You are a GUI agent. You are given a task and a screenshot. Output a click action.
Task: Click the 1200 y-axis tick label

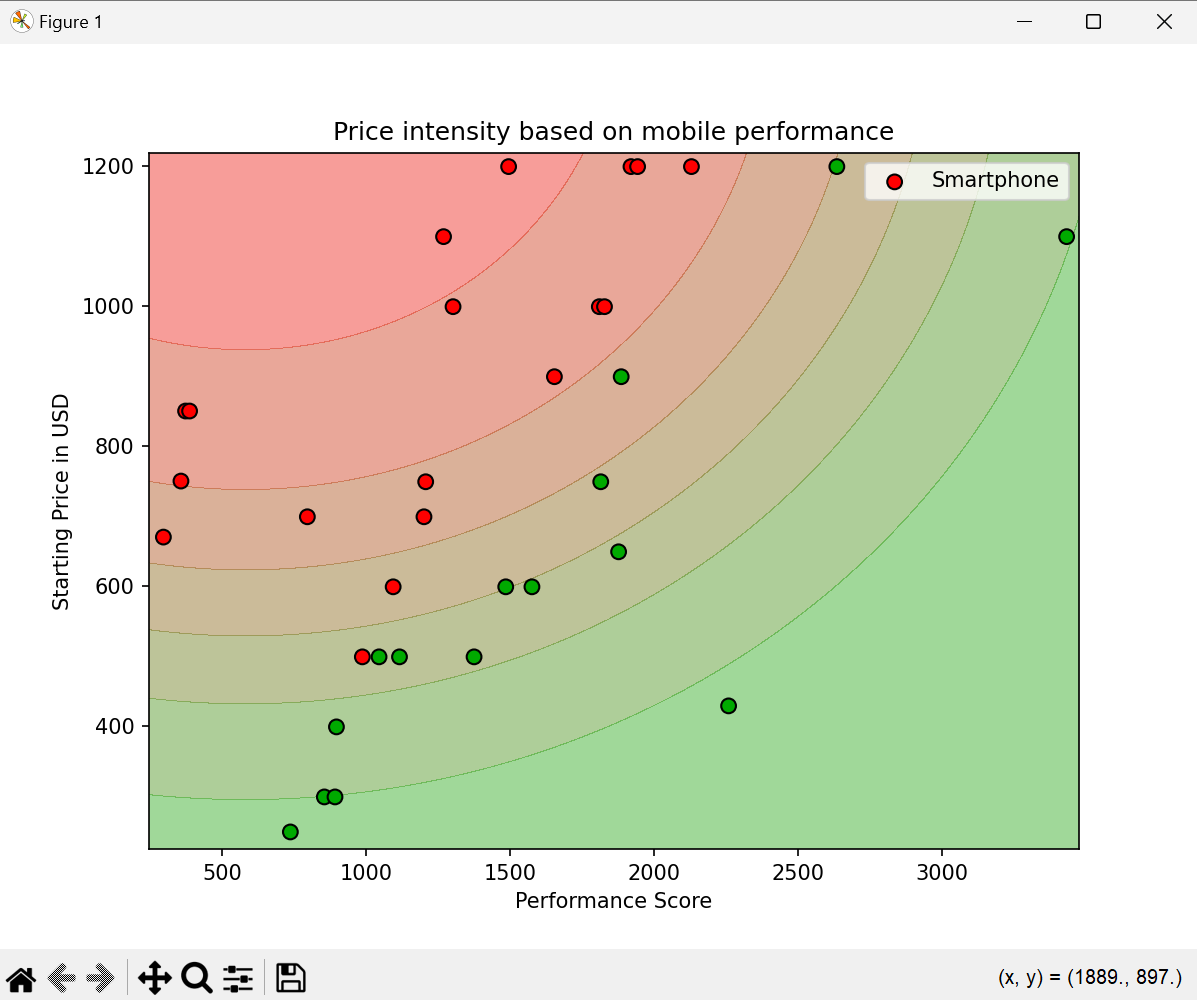[108, 166]
